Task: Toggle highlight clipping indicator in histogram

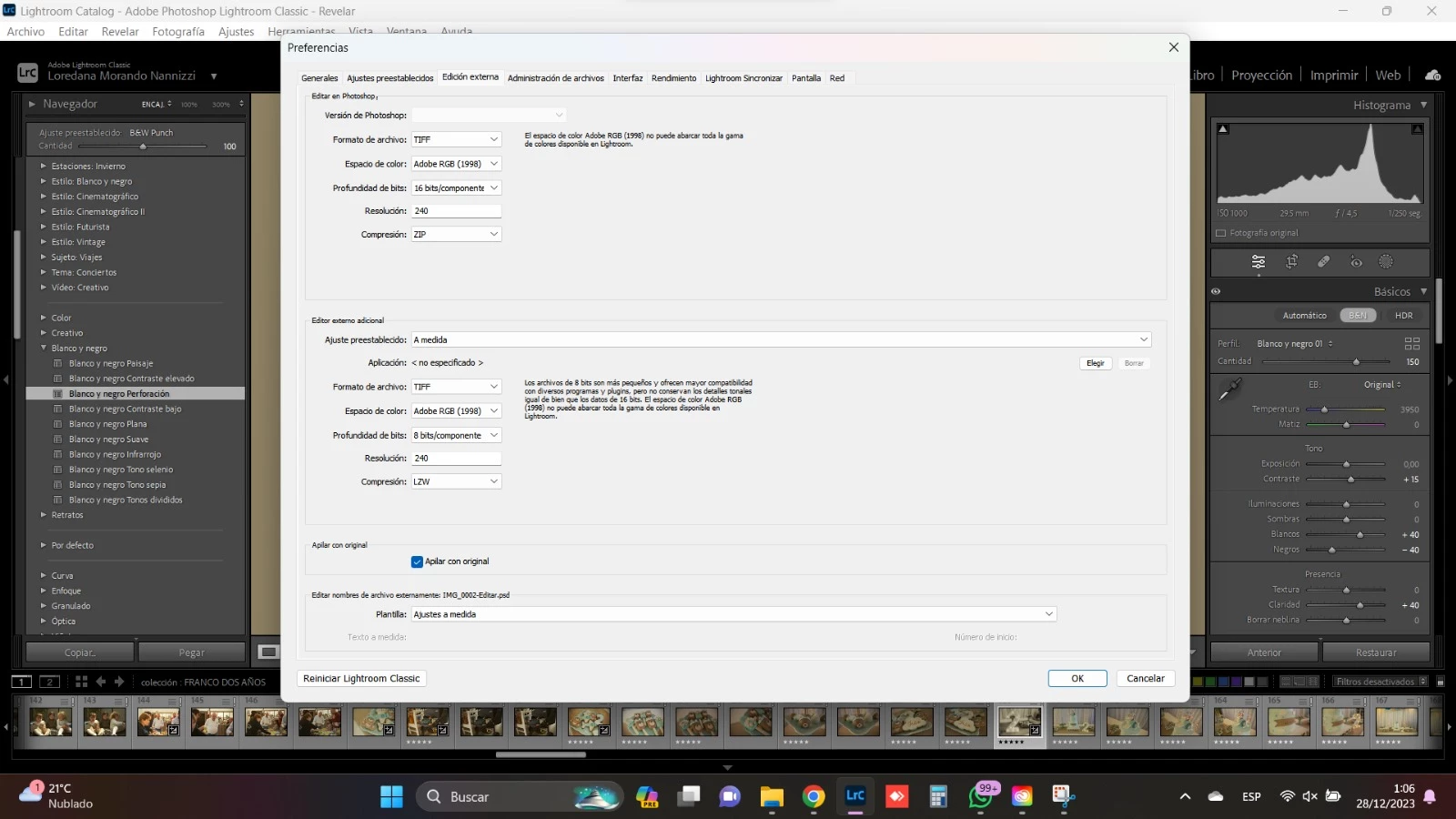Action: 1417,129
